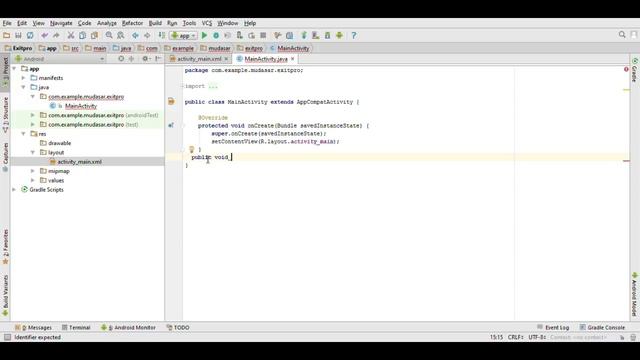This screenshot has width=640, height=360.
Task: Collapse the res folder arrow
Action: click(x=24, y=134)
